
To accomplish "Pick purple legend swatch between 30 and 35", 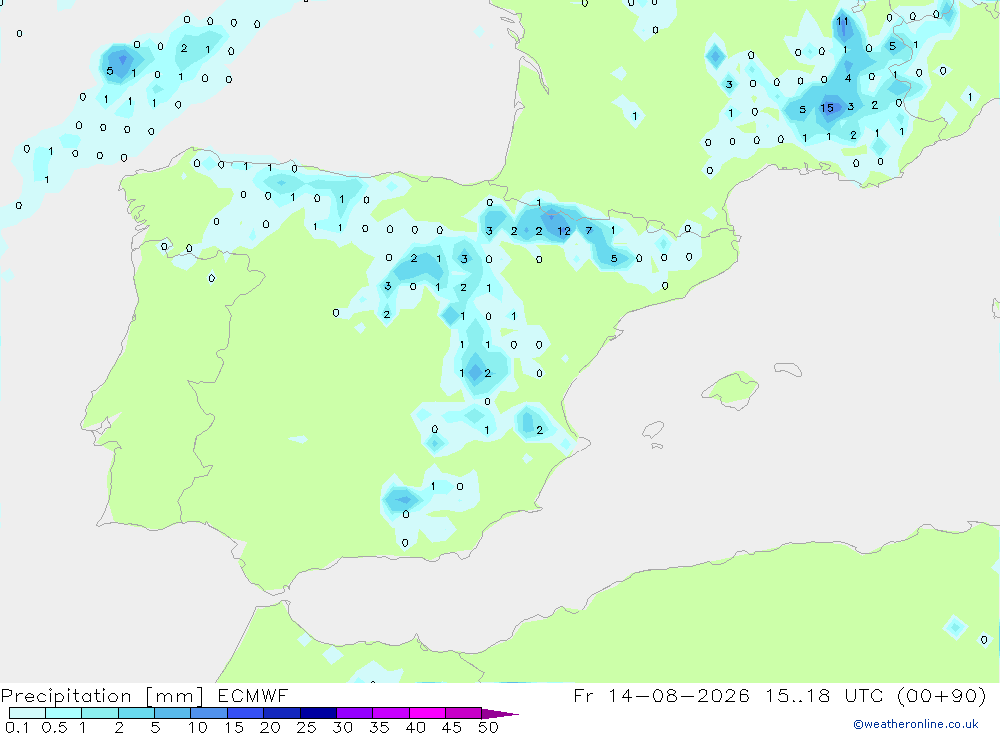I will [x=354, y=713].
